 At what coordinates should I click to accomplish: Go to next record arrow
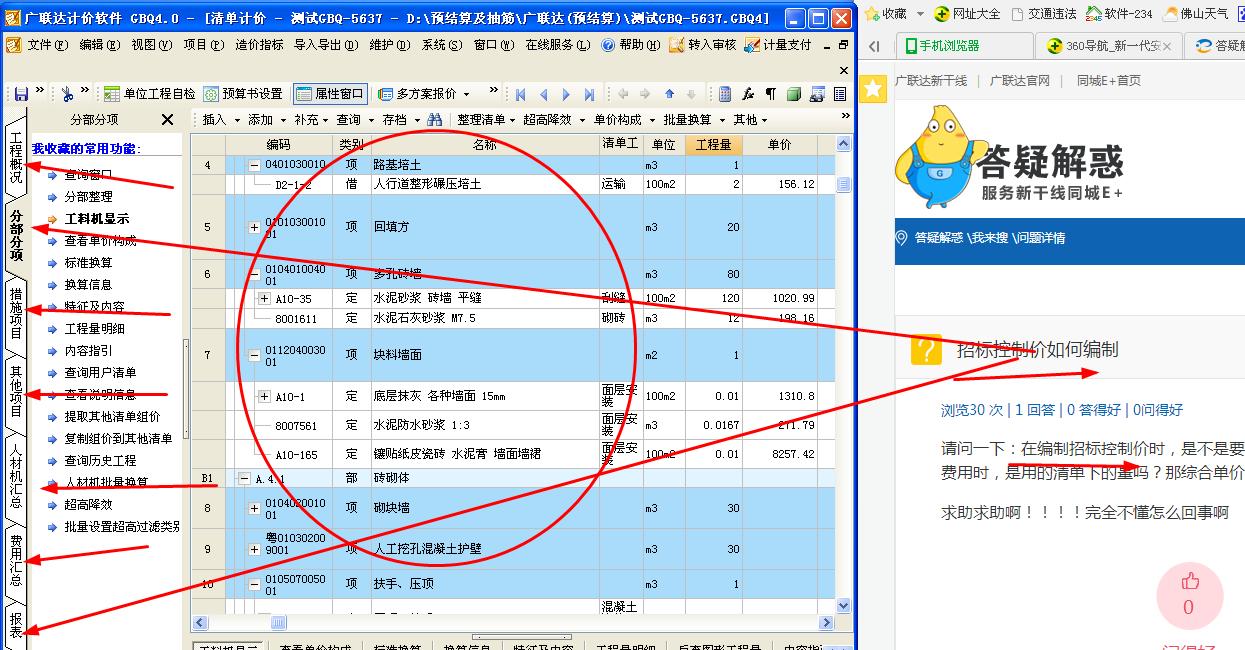pos(566,94)
